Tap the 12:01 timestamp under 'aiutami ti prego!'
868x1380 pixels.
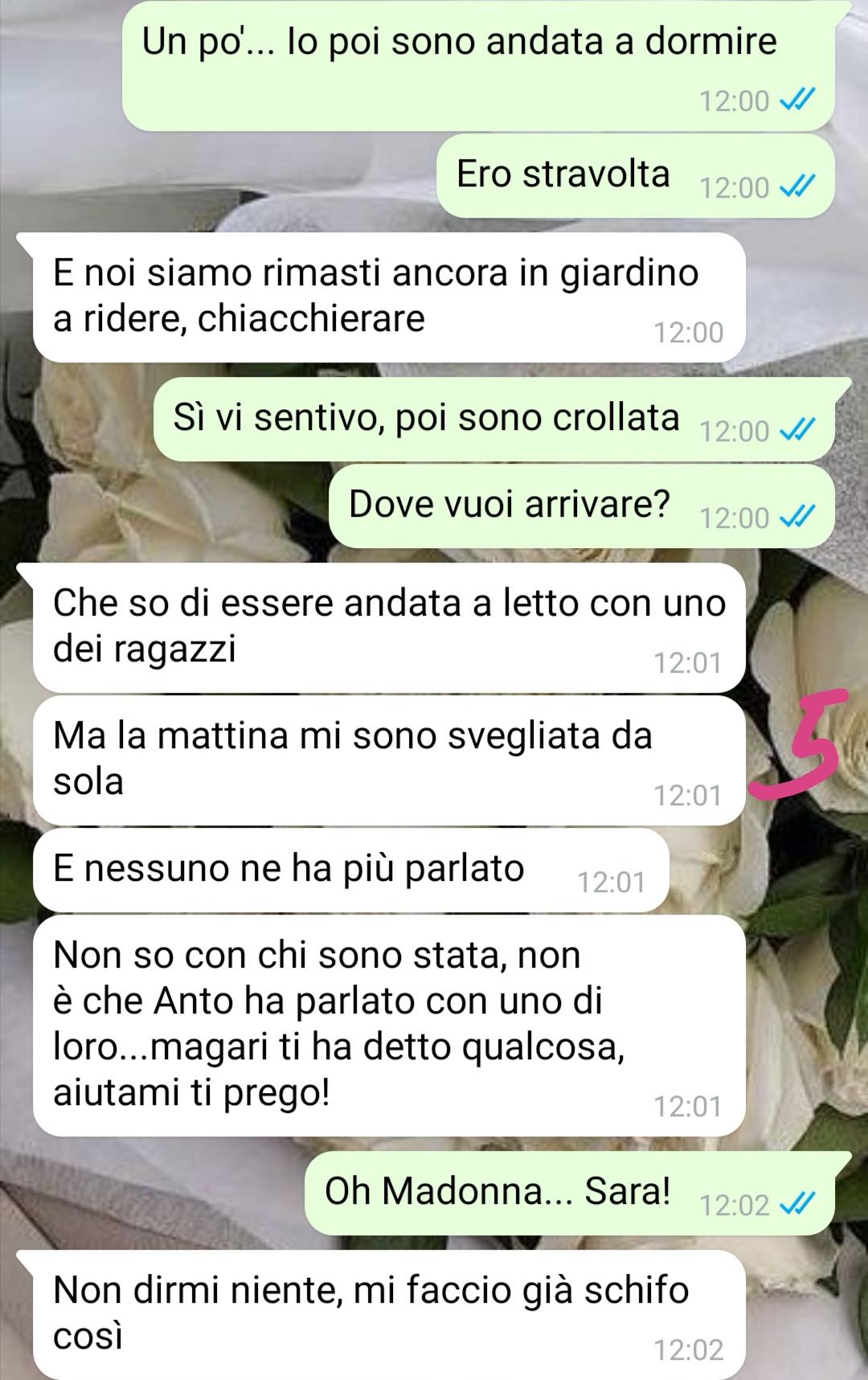coord(688,1107)
